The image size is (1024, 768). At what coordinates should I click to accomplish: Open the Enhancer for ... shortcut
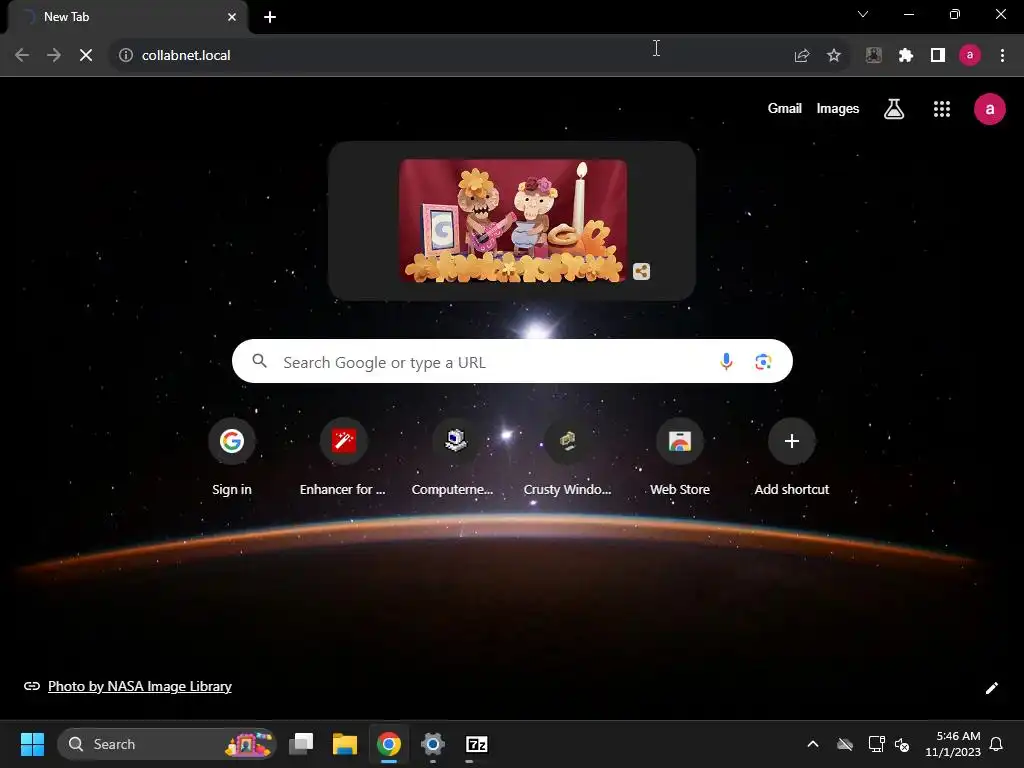pos(343,457)
